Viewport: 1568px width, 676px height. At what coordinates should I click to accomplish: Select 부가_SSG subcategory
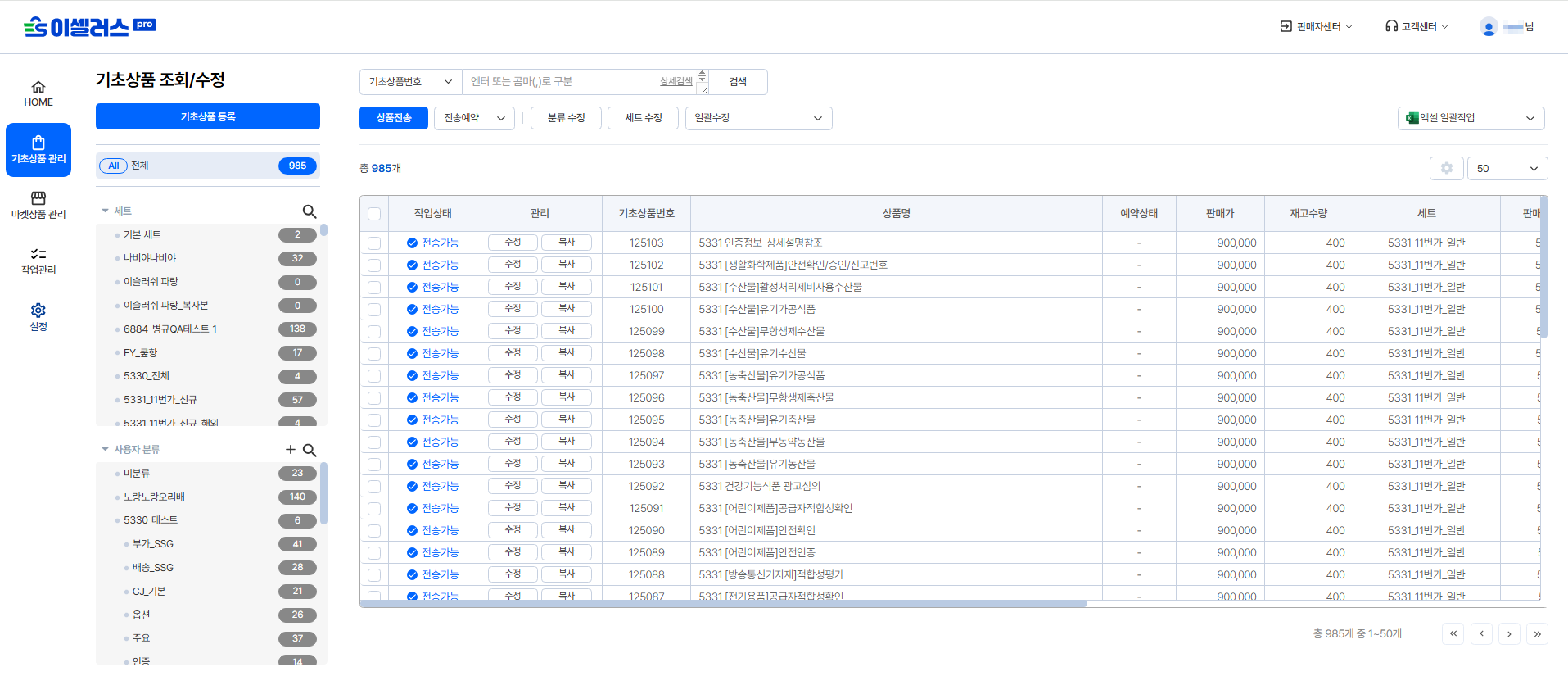click(x=153, y=544)
